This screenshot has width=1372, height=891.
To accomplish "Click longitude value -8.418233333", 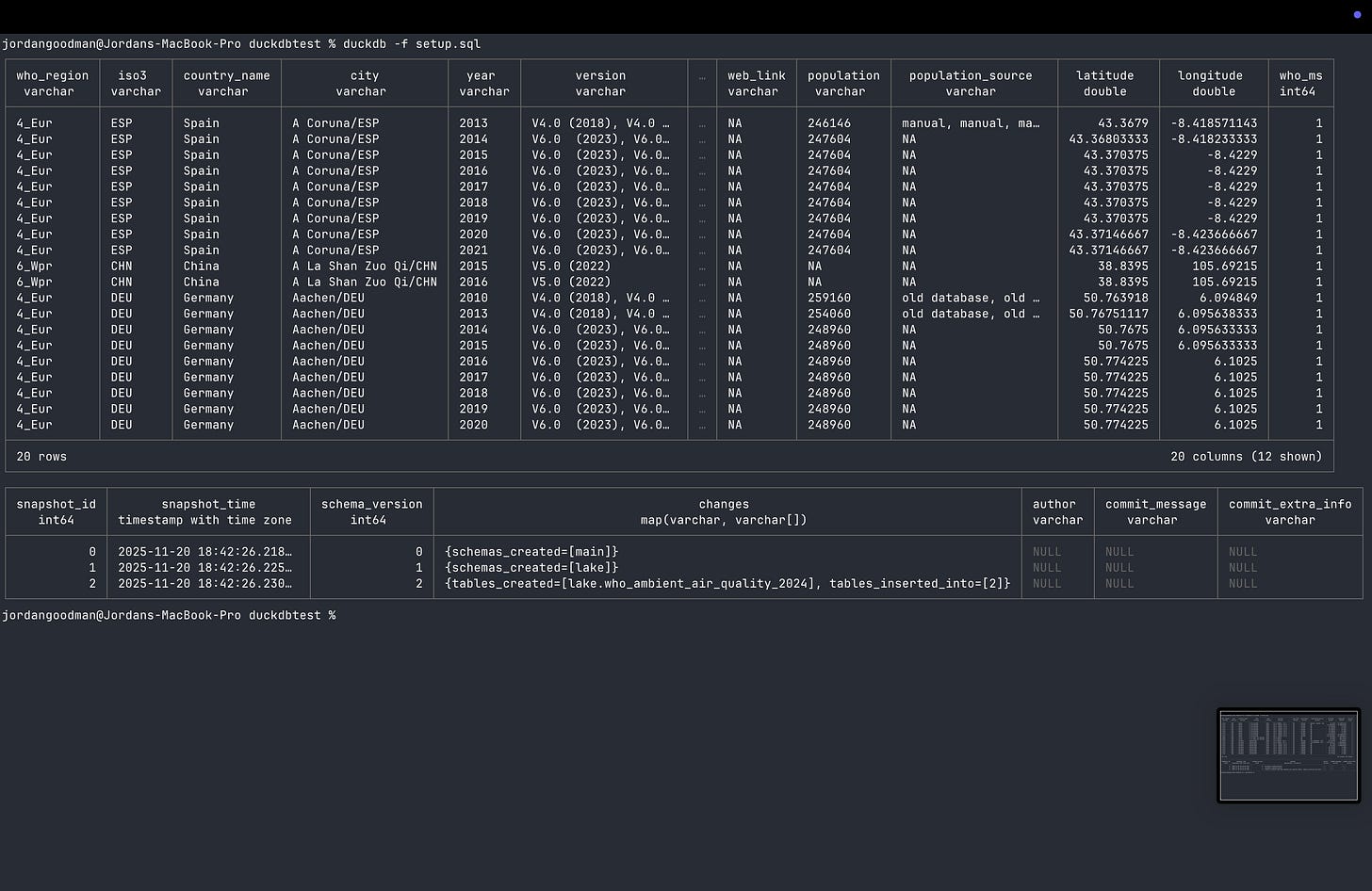I will point(1214,139).
